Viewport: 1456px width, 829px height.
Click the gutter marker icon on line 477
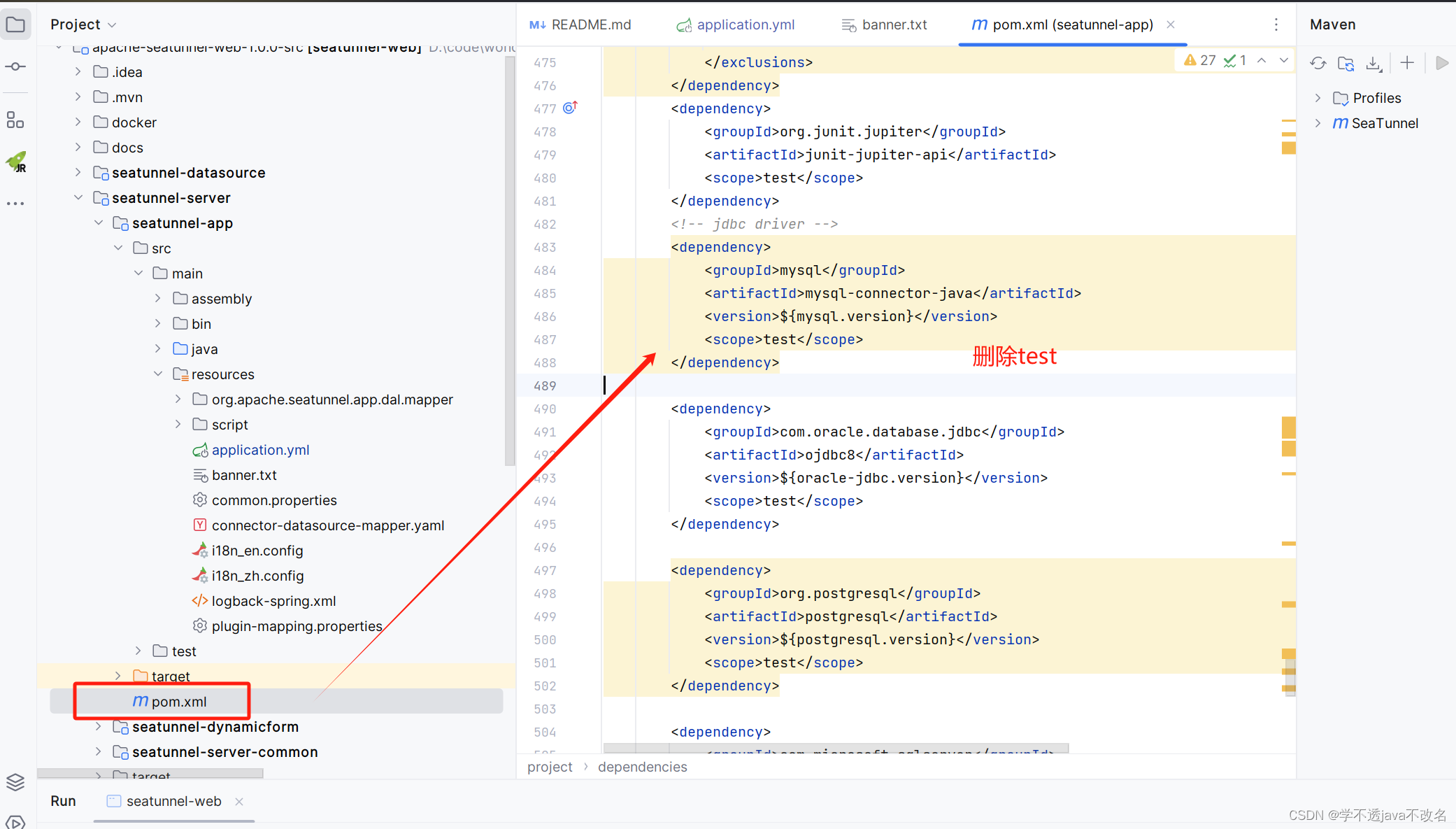pos(569,107)
